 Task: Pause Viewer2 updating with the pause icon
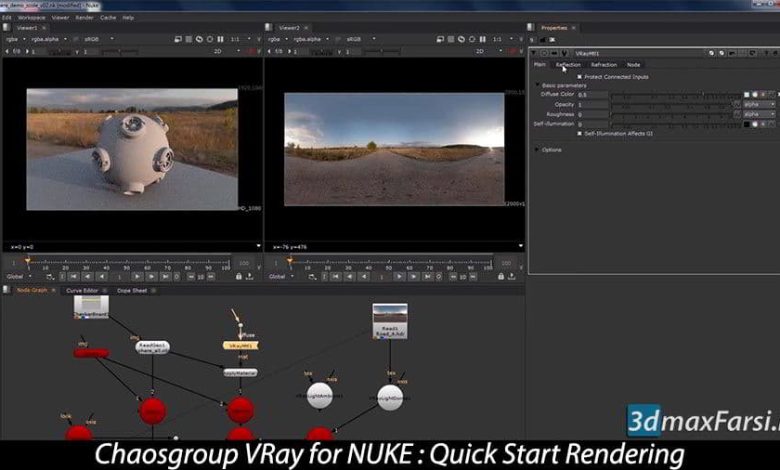coord(483,39)
